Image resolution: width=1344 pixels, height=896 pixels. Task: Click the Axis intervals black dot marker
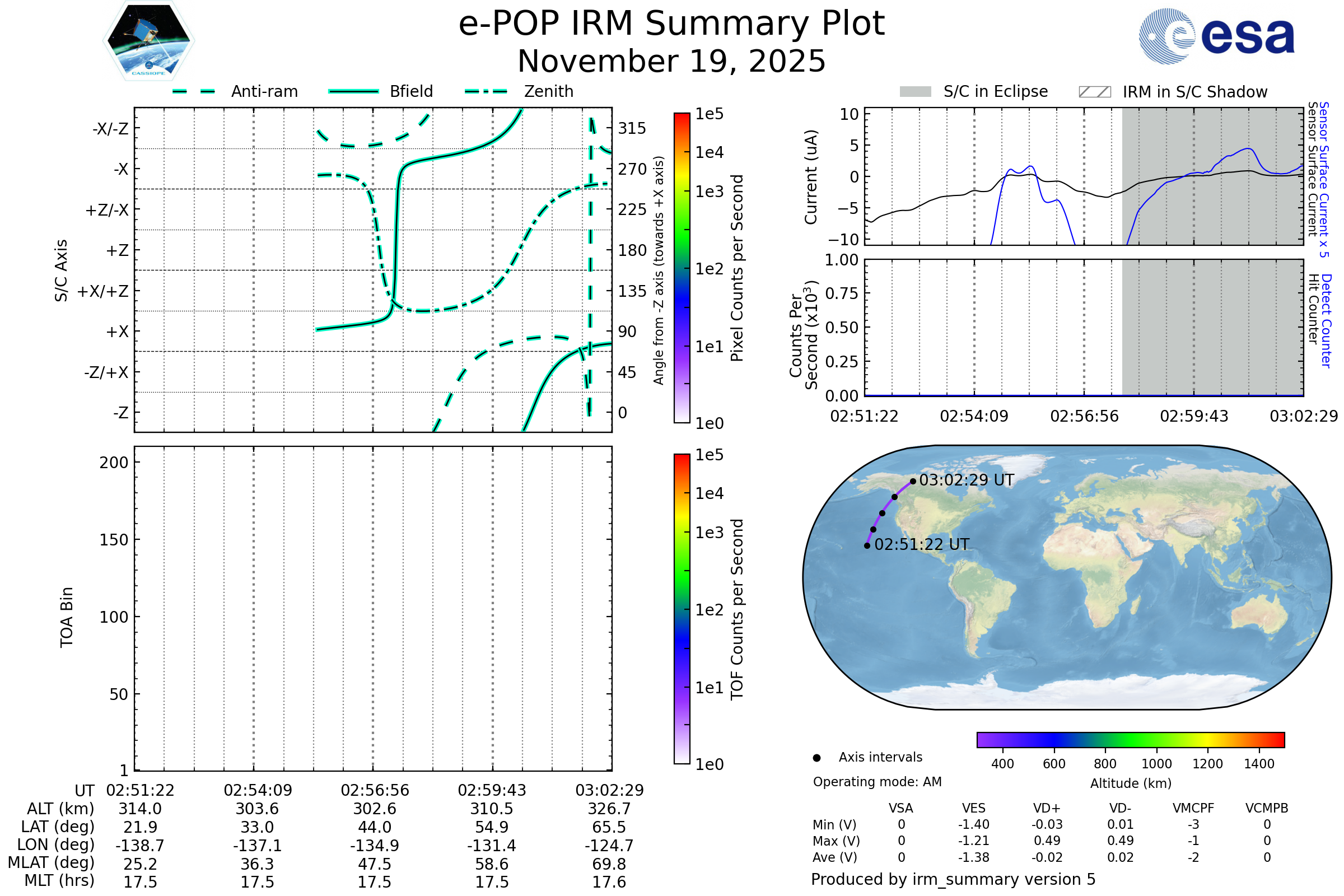coord(816,758)
